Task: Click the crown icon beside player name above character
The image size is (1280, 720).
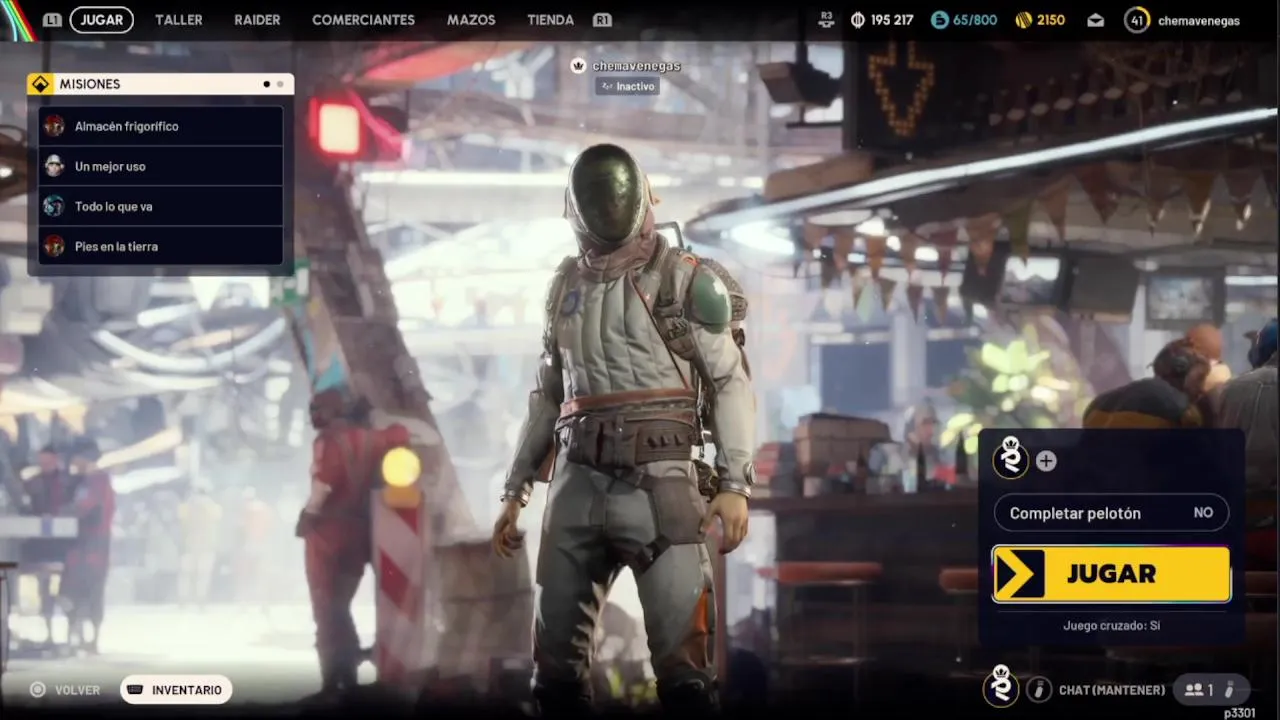Action: tap(578, 66)
